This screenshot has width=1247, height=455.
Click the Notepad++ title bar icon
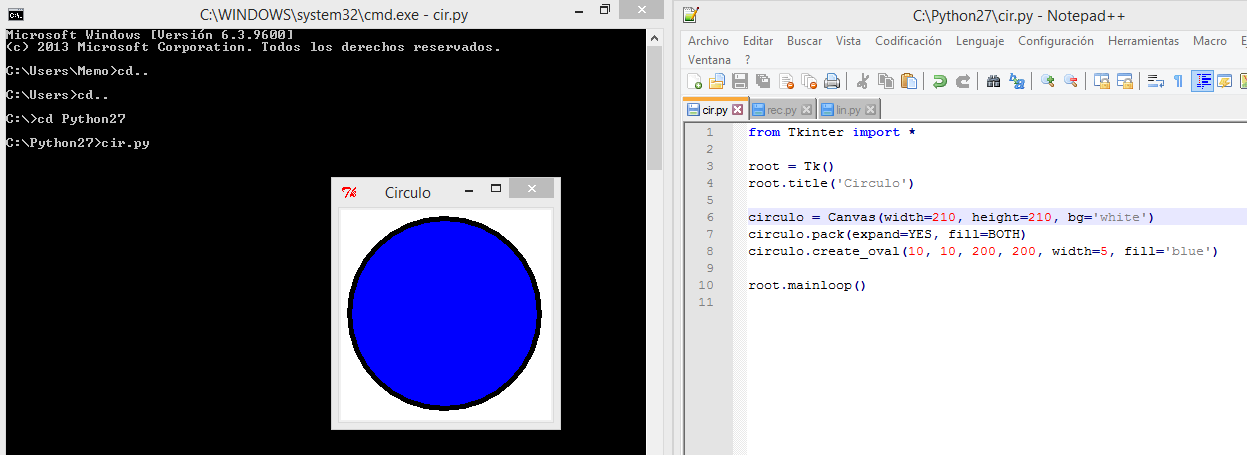click(x=692, y=14)
